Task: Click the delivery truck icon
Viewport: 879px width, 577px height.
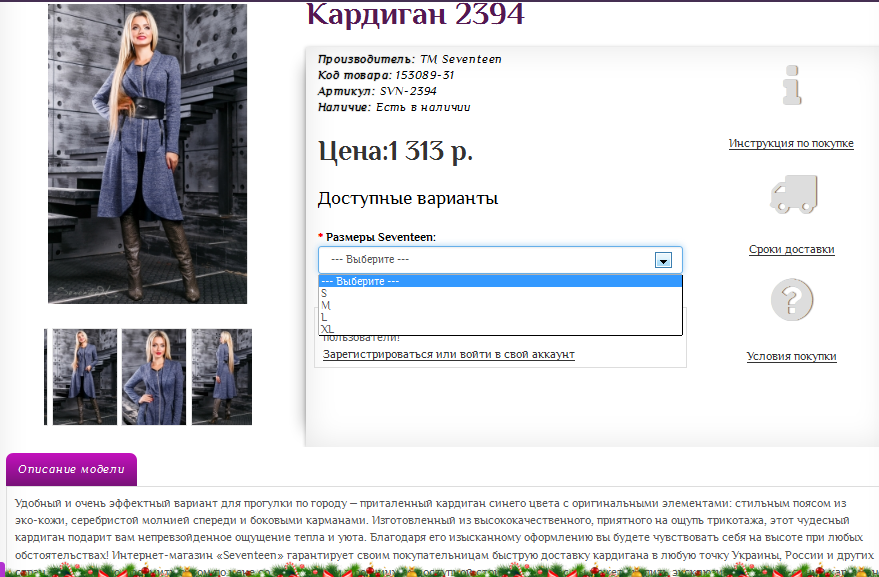Action: point(793,194)
